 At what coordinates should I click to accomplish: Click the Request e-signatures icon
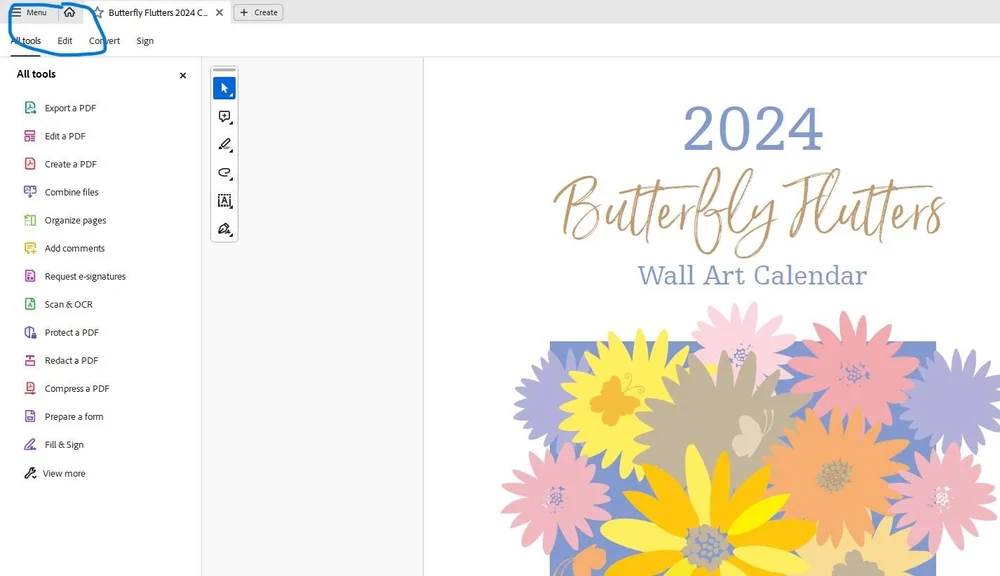pyautogui.click(x=30, y=276)
